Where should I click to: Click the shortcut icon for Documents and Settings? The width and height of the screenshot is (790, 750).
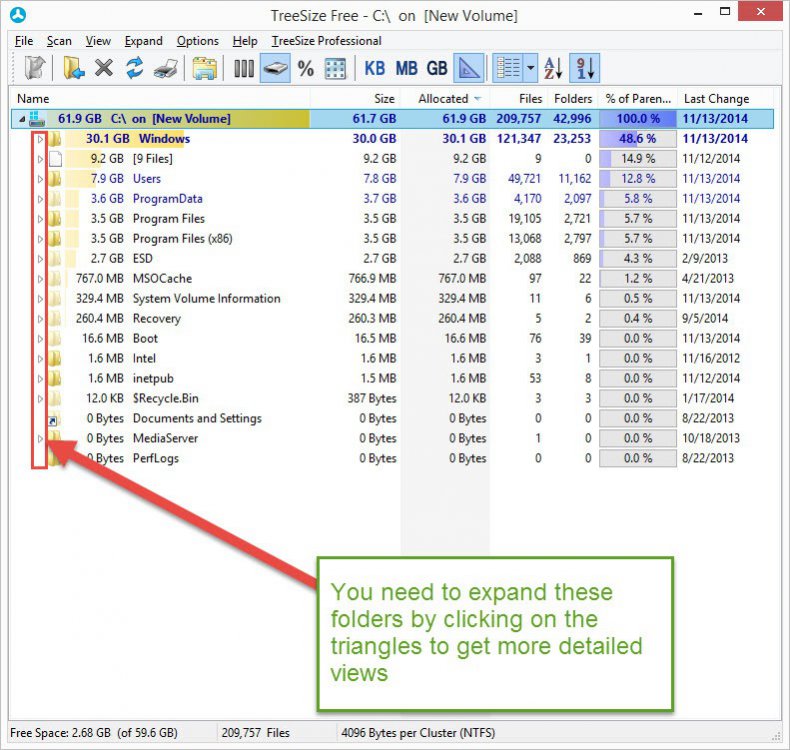53,420
